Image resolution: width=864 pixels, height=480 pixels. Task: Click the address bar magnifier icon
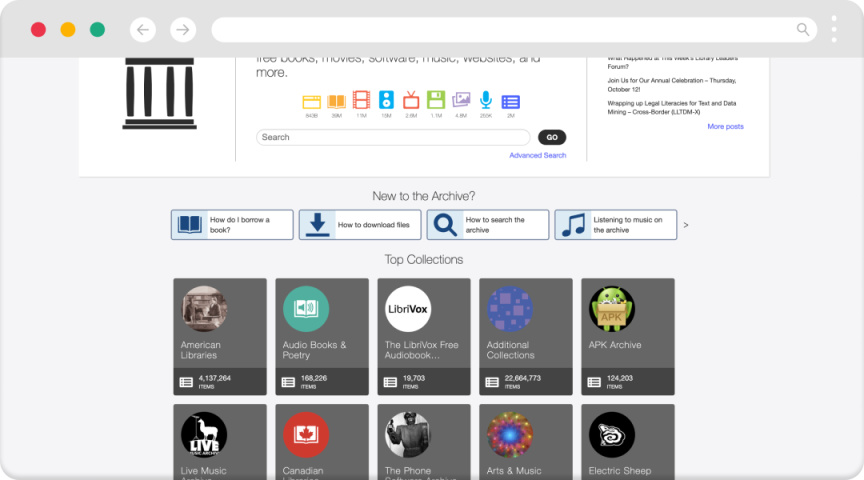(803, 29)
